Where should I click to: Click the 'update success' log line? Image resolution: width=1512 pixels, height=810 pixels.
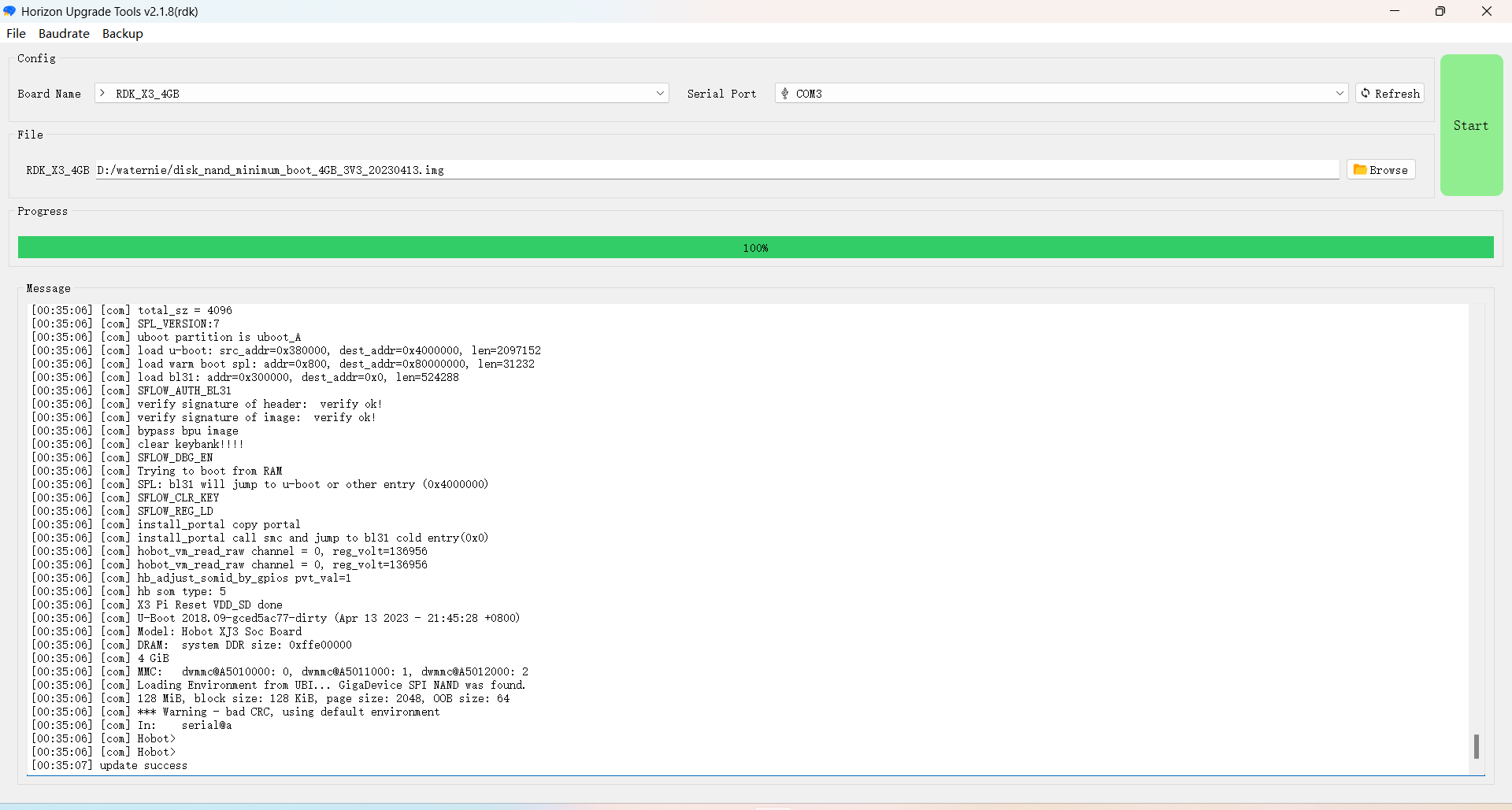click(109, 765)
